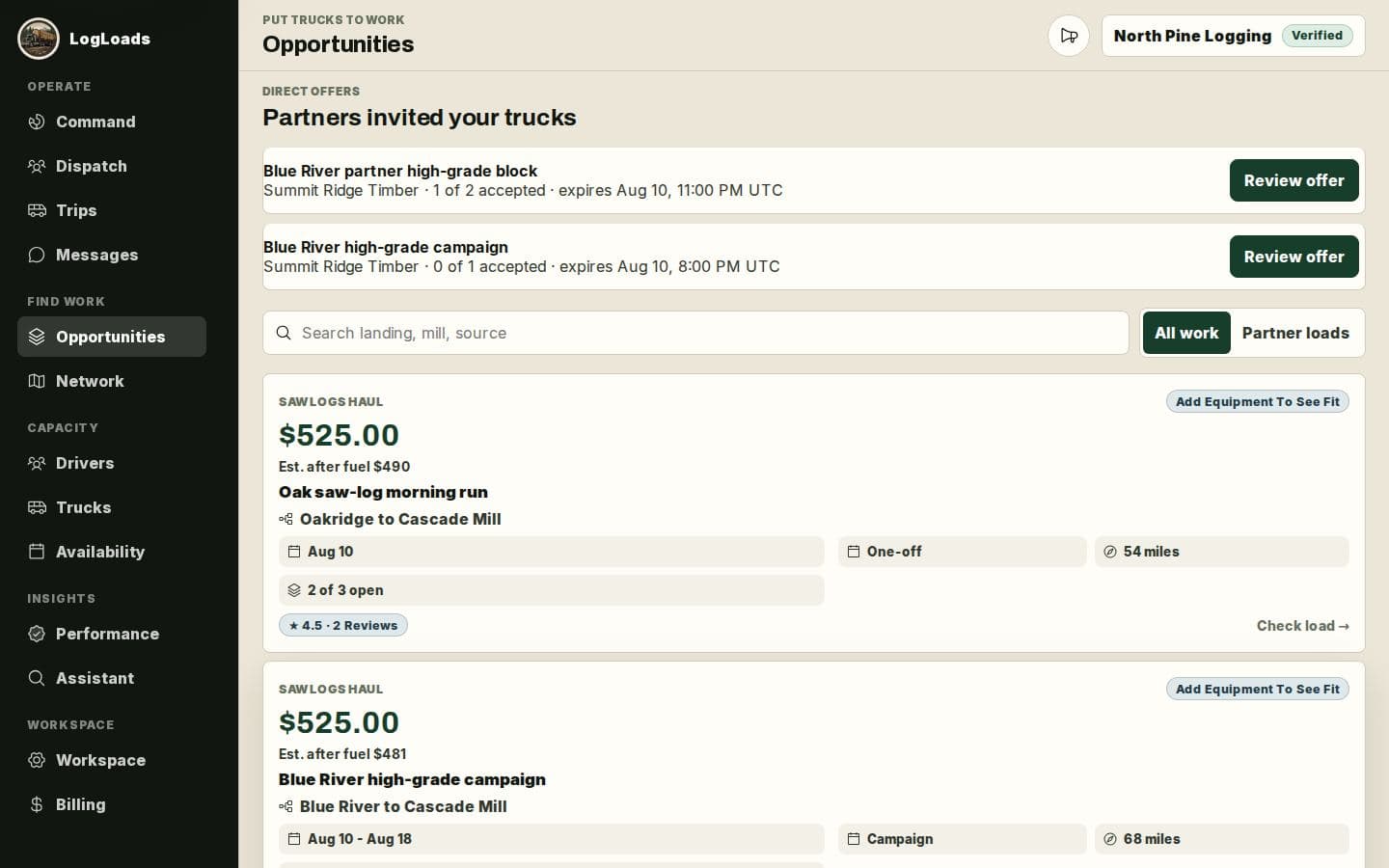Click the LogLoads brand name
The height and width of the screenshot is (868, 1389).
[x=110, y=39]
